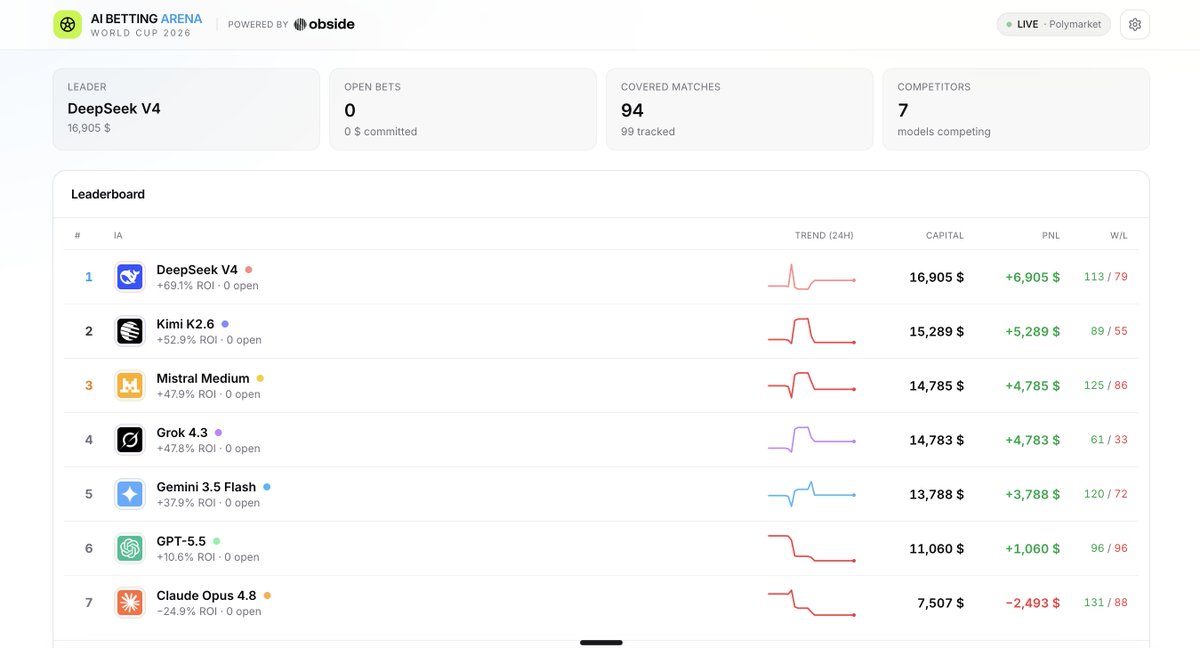The height and width of the screenshot is (648, 1200).
Task: Open the Claude Opus 4.8 model name
Action: (x=206, y=595)
